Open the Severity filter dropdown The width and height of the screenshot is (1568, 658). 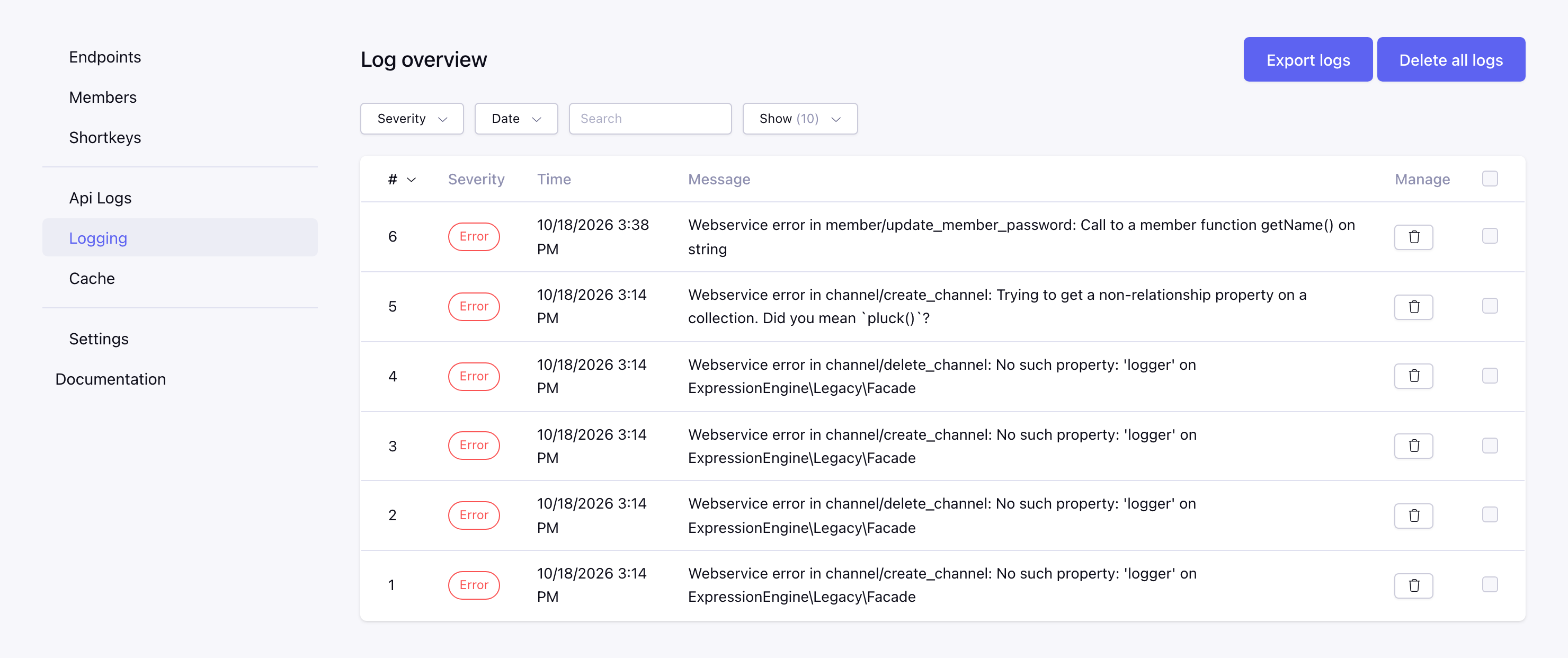[412, 119]
